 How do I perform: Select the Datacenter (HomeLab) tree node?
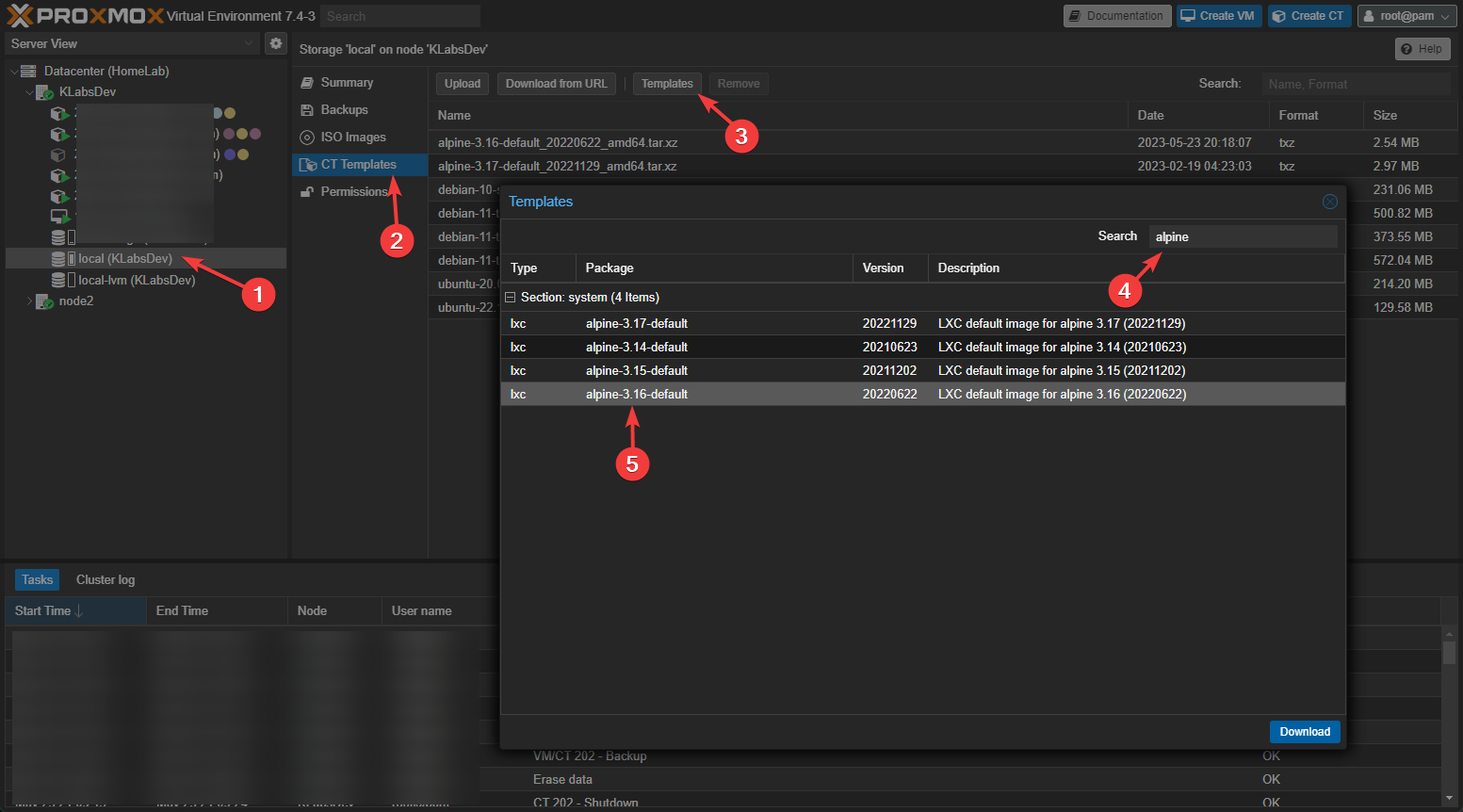[106, 71]
